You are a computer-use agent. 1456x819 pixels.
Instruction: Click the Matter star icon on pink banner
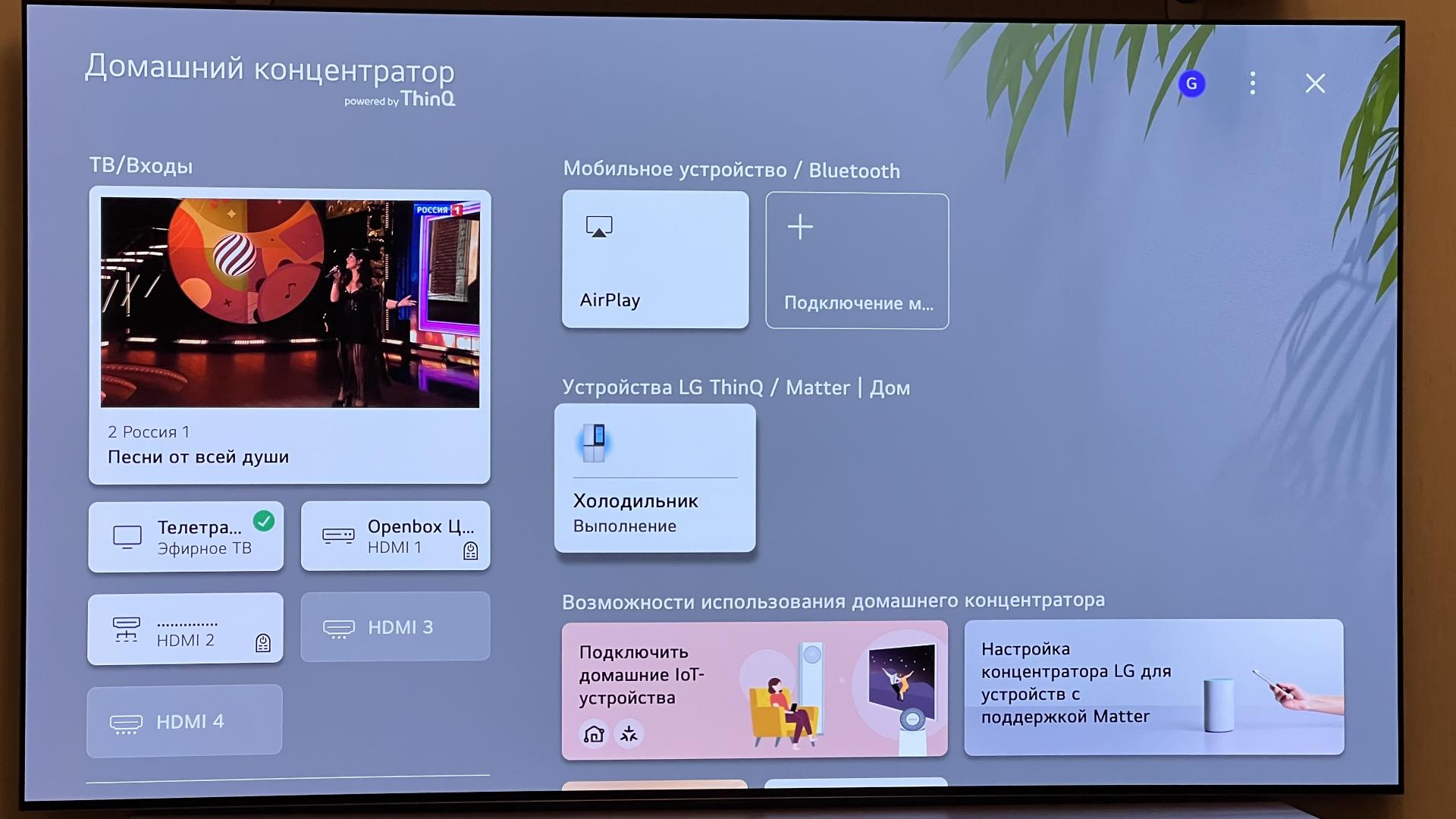(x=629, y=734)
